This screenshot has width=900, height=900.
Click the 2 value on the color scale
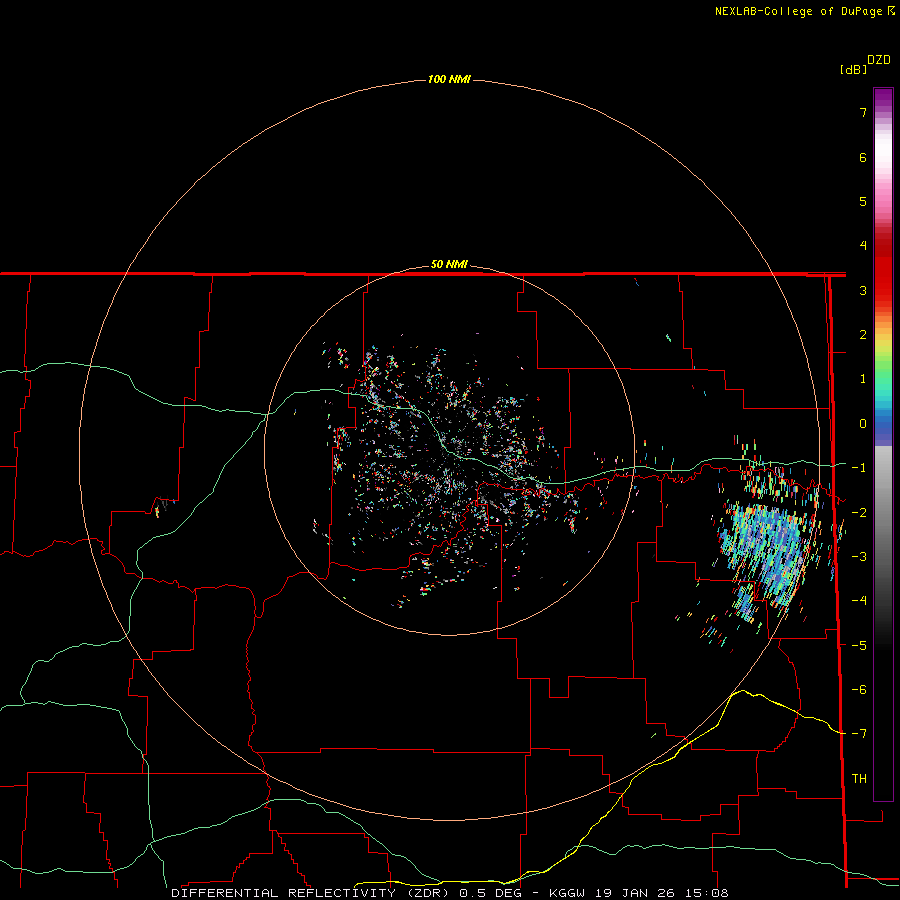click(863, 335)
